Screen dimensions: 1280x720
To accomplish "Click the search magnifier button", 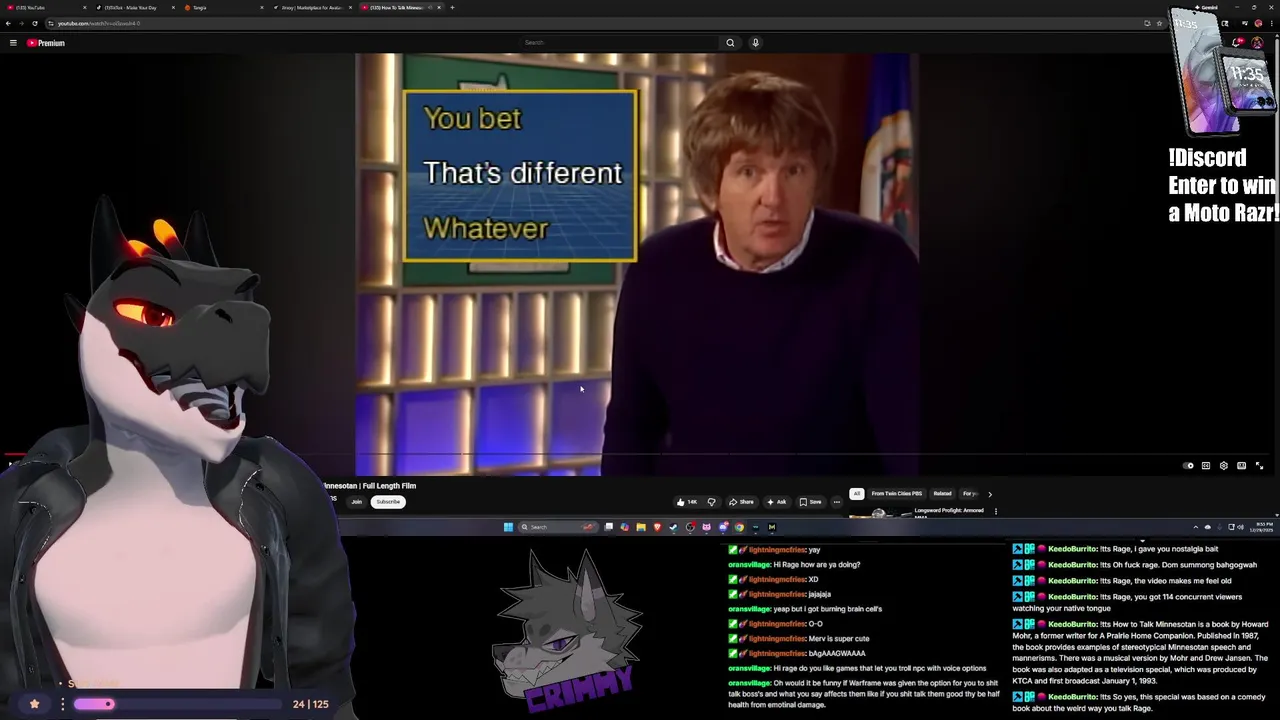I will [730, 43].
